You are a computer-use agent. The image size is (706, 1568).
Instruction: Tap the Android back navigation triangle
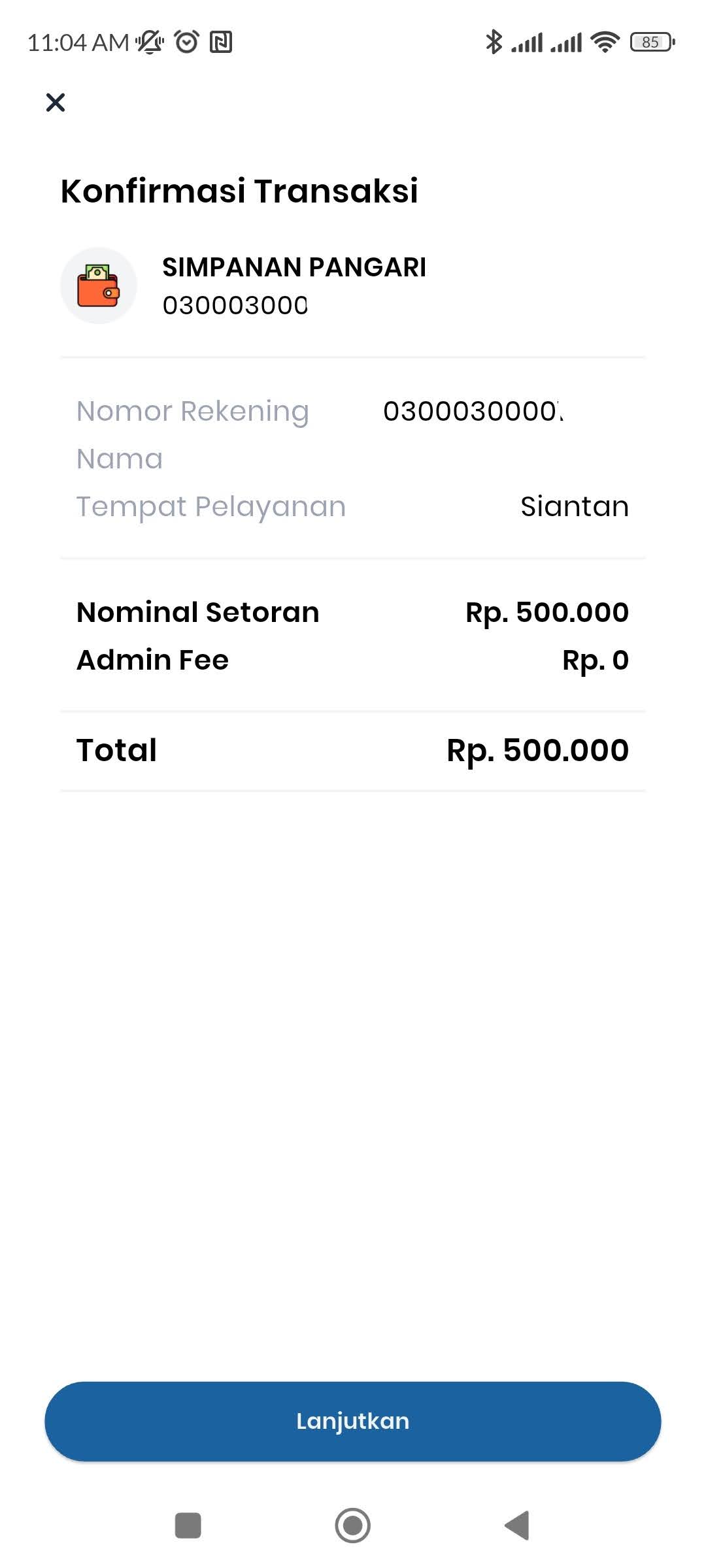(517, 1526)
